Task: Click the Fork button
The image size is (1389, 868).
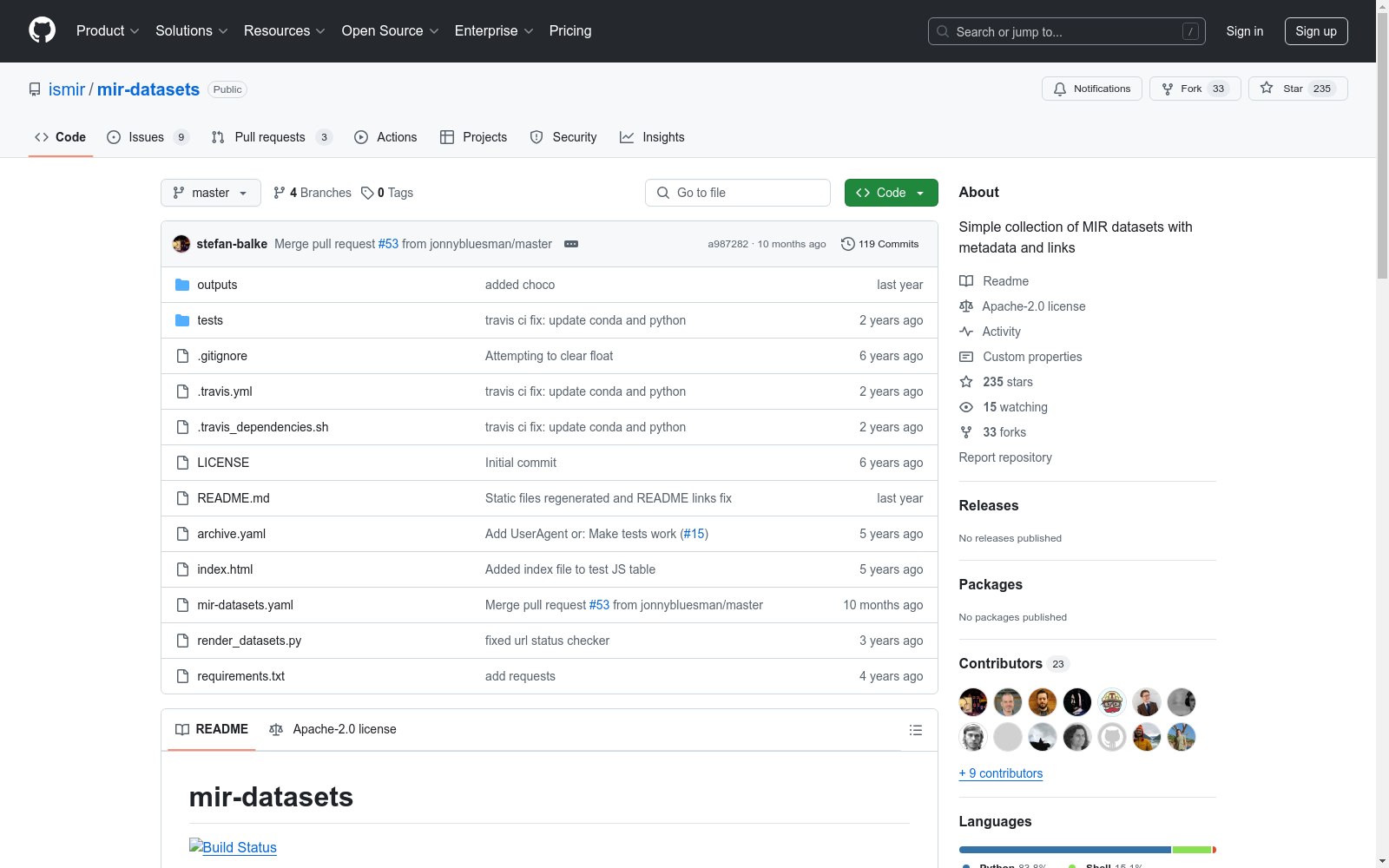Action: pos(1195,89)
